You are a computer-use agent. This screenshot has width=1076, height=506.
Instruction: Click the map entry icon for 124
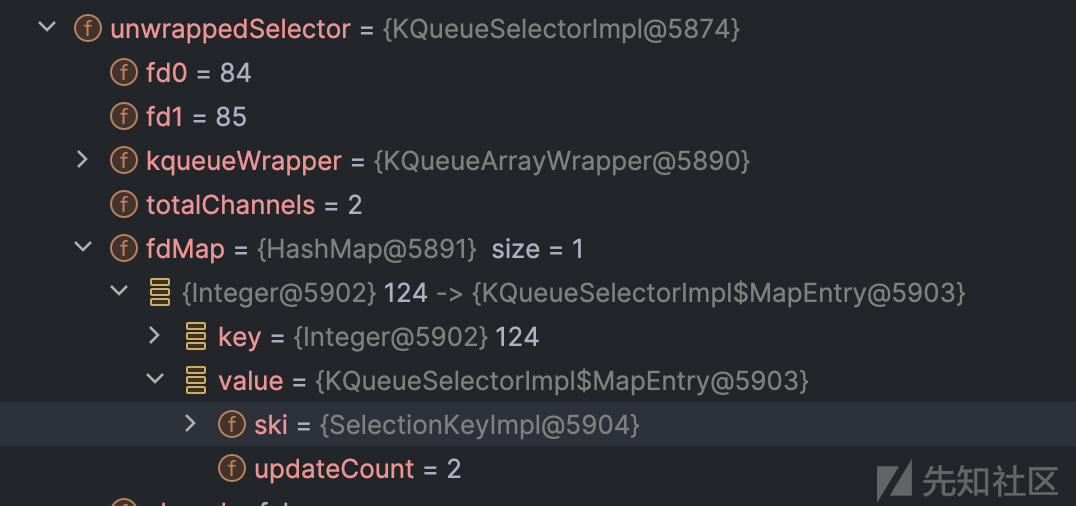click(x=160, y=292)
